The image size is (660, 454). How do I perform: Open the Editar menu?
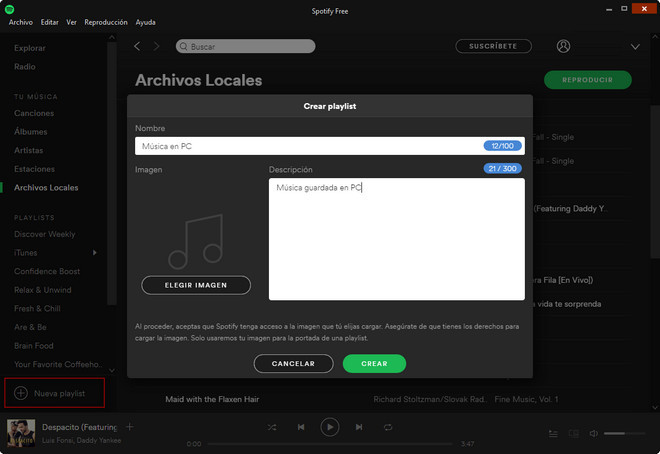click(x=49, y=22)
